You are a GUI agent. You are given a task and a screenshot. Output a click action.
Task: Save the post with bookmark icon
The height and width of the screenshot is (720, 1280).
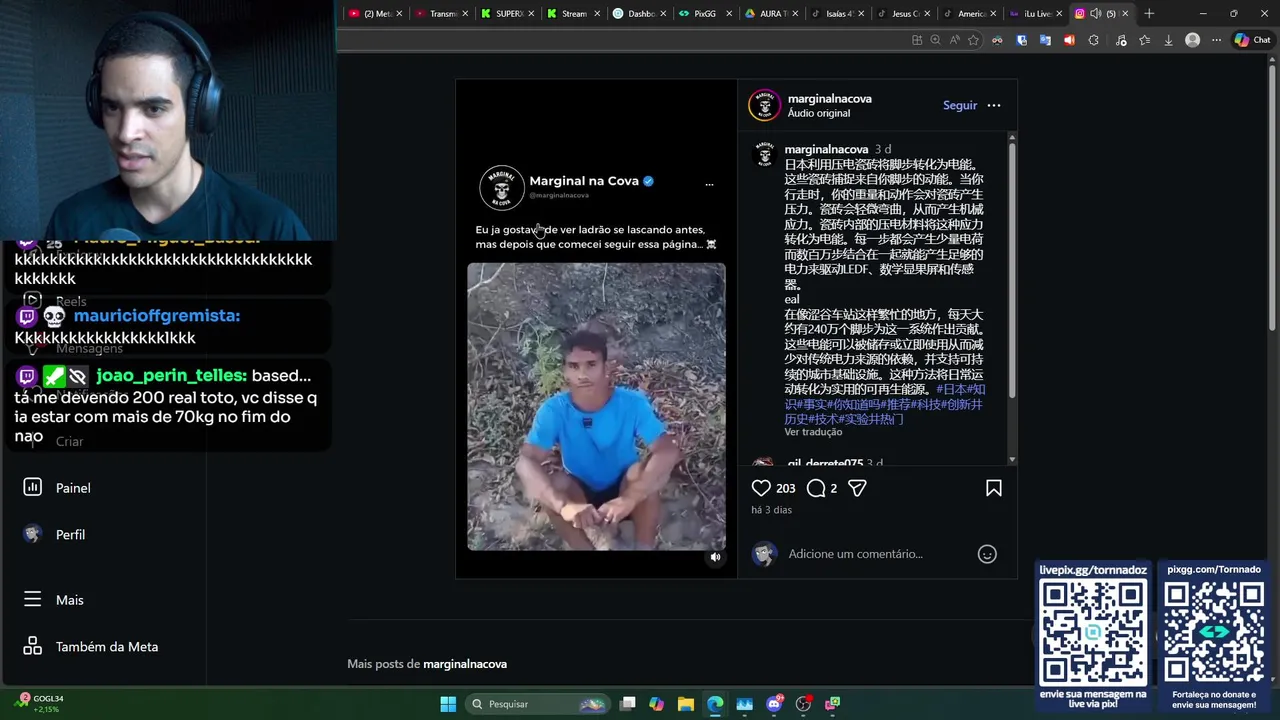[x=994, y=488]
